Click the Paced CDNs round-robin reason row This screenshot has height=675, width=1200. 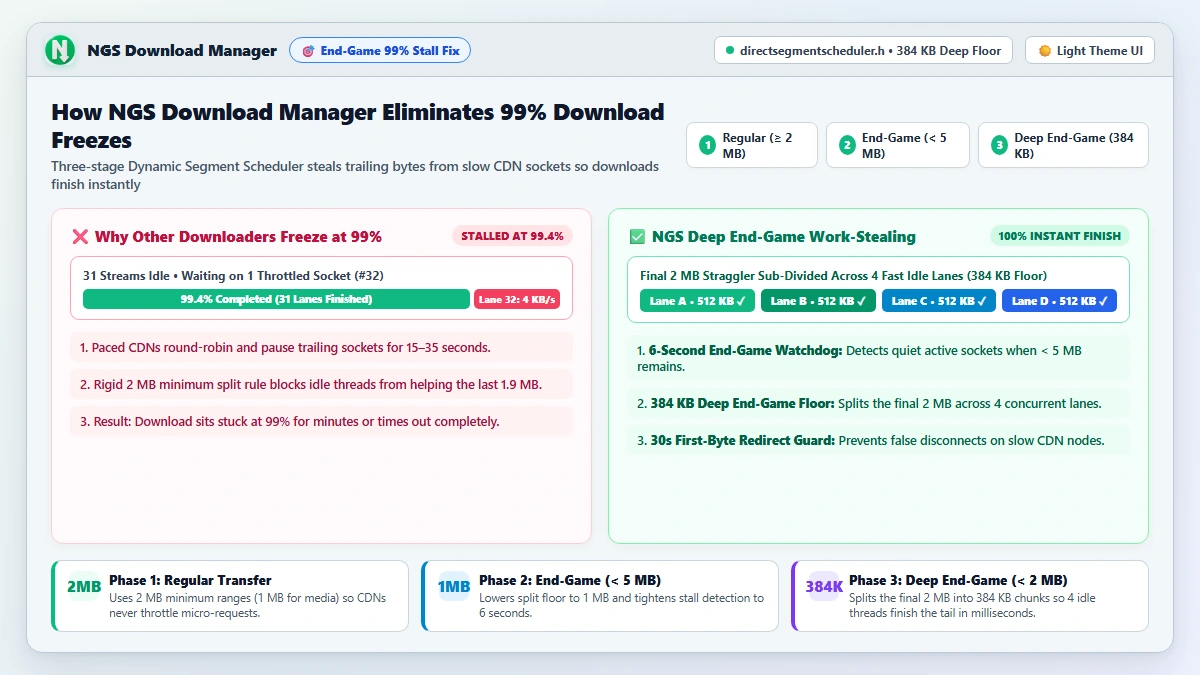322,348
